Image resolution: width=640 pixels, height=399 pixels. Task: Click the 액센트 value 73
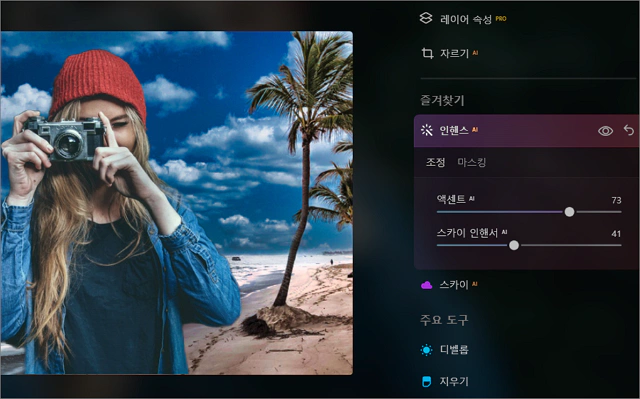(616, 200)
